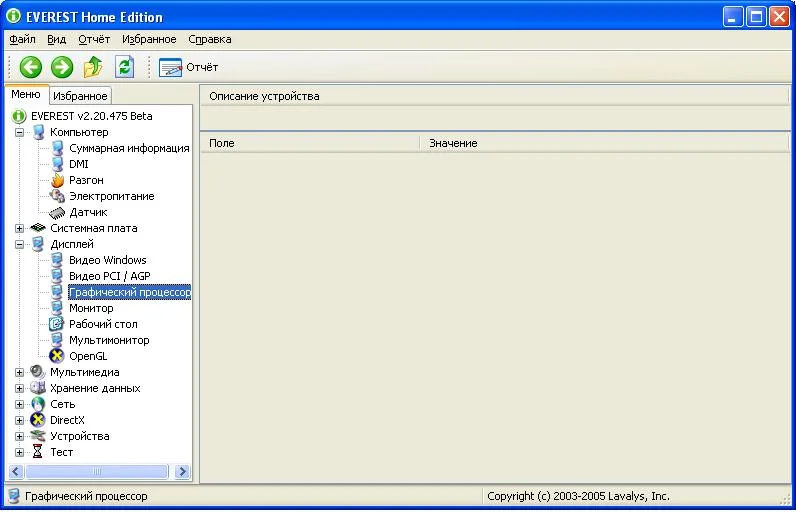Maximize the EVEREST Home Edition window
The width and height of the screenshot is (796, 512).
tap(756, 17)
